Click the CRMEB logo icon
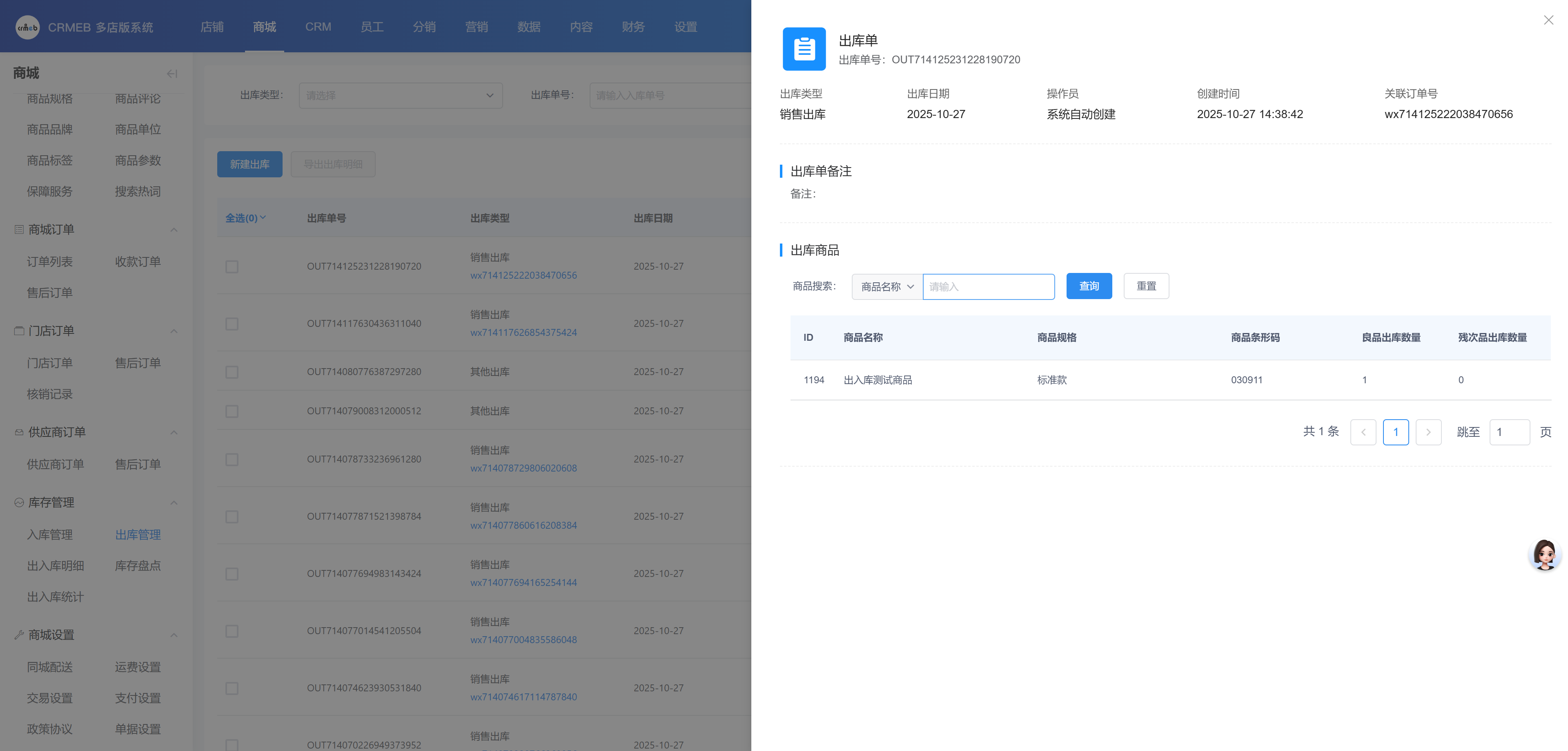The height and width of the screenshot is (751, 1568). pos(27,27)
